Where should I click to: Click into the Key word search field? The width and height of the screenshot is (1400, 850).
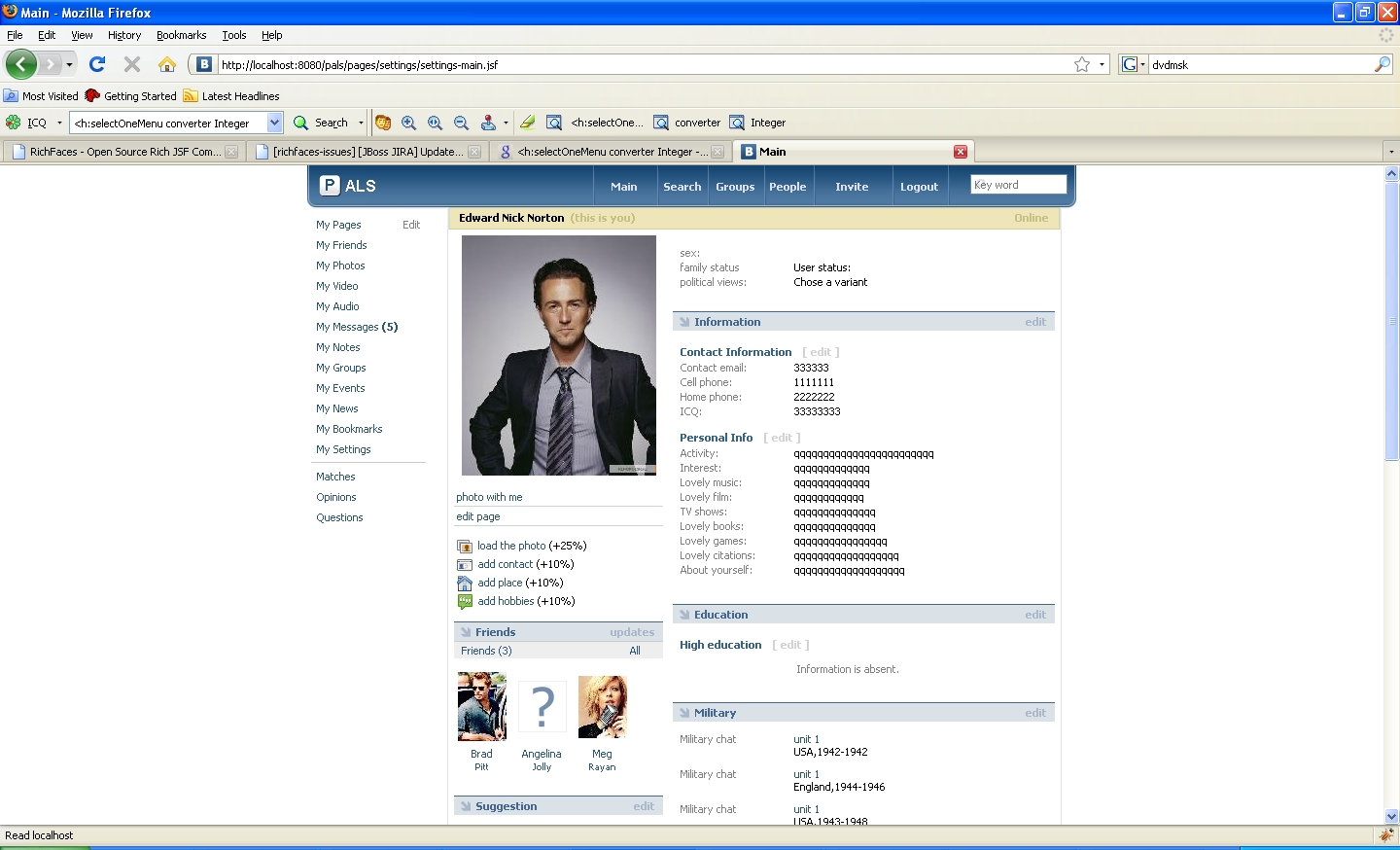coord(1018,185)
